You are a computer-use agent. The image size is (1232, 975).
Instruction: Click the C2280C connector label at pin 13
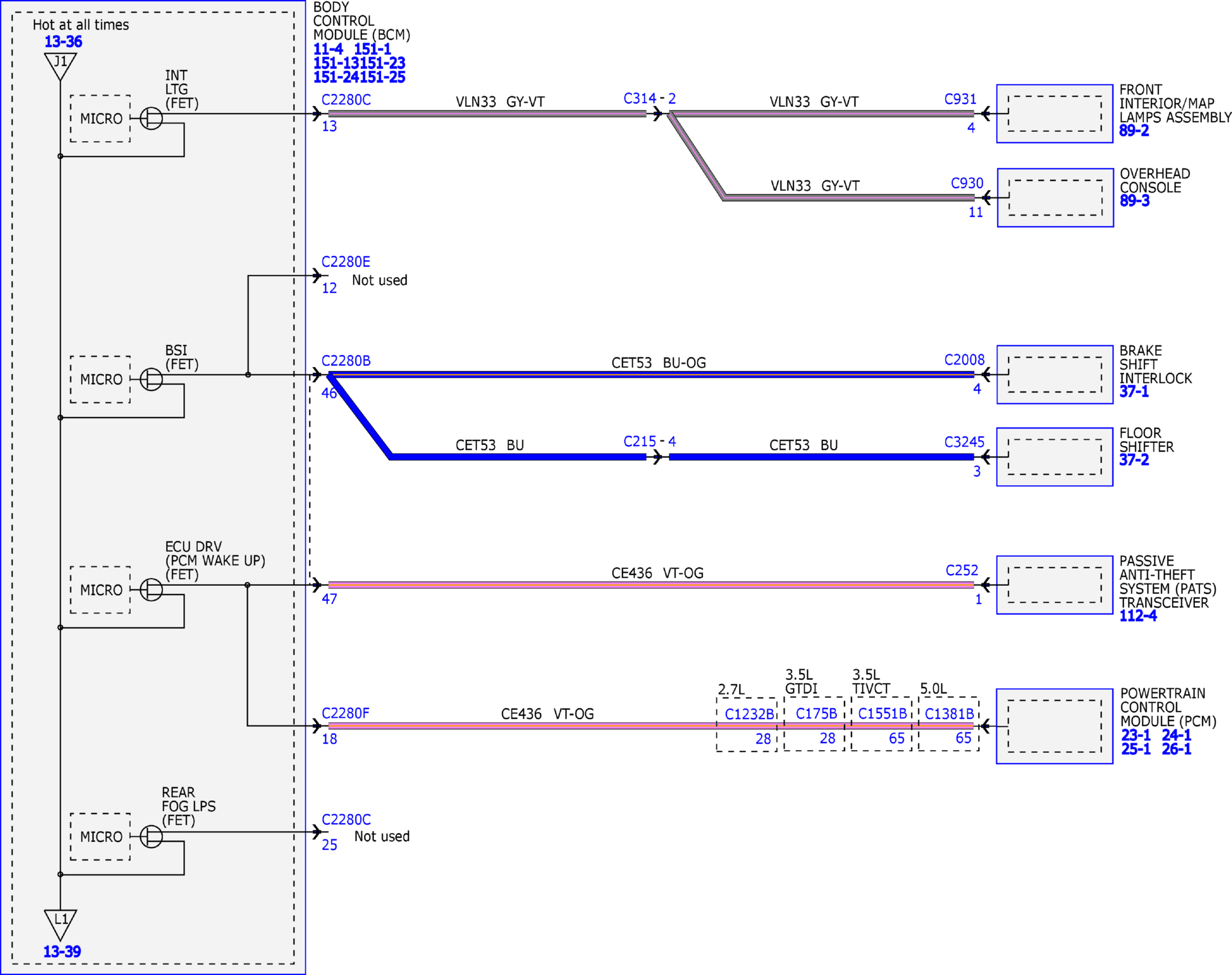tap(346, 100)
